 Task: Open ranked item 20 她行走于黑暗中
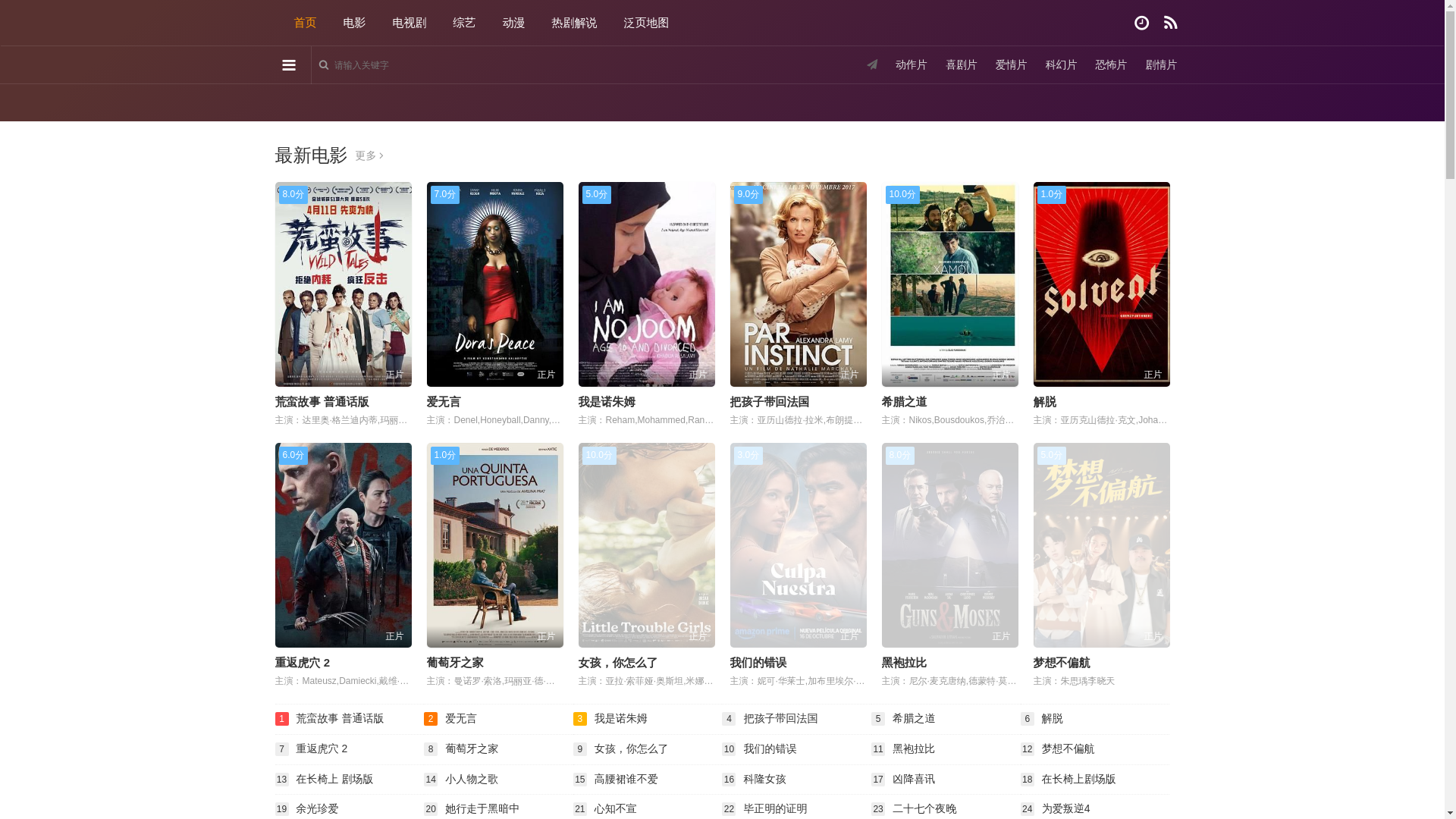click(482, 808)
